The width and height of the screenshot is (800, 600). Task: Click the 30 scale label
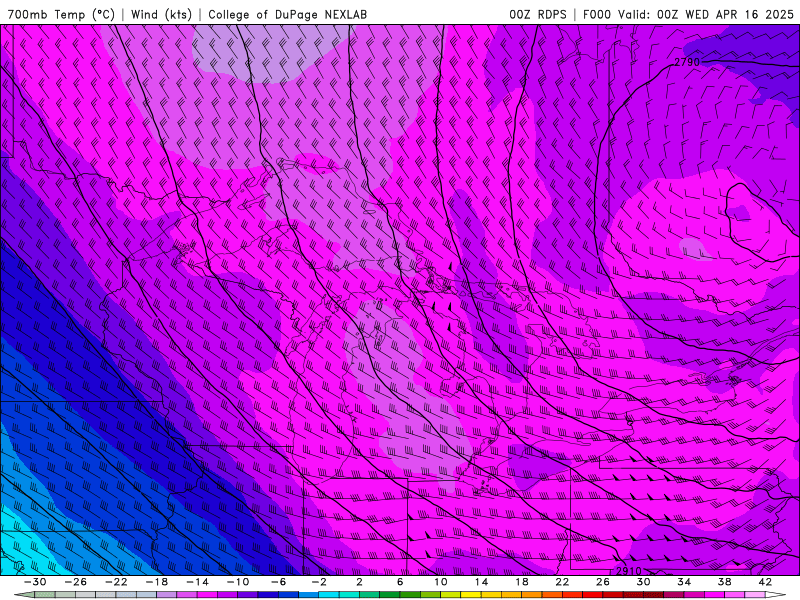(643, 582)
